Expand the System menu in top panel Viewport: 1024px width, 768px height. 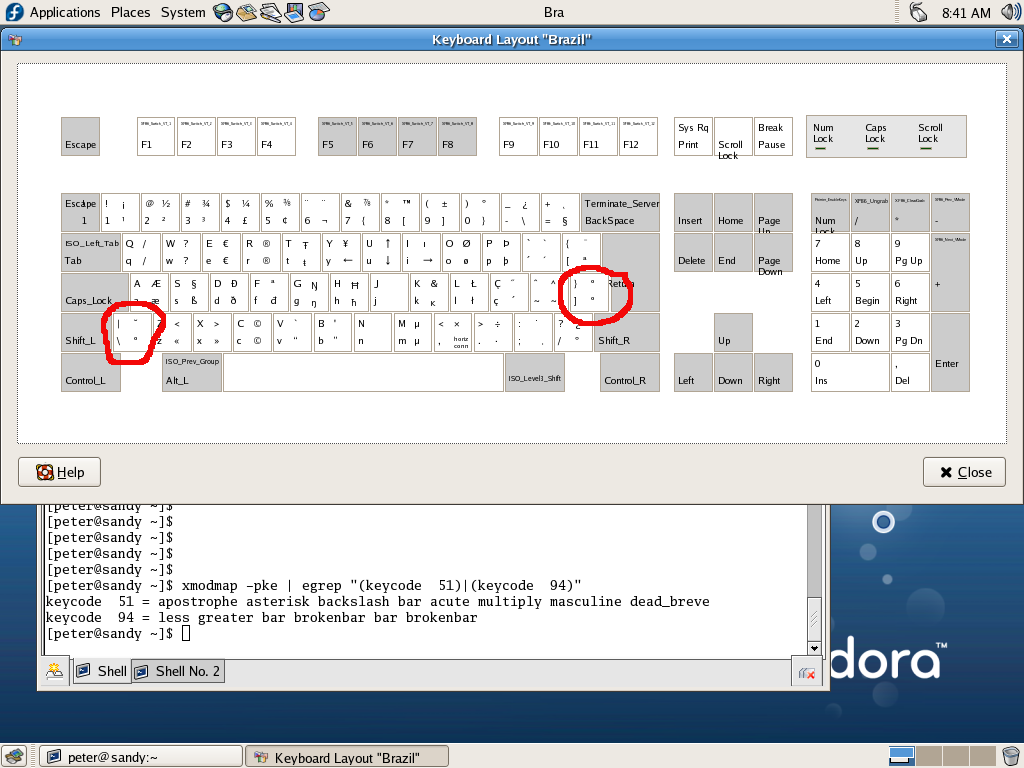point(183,12)
